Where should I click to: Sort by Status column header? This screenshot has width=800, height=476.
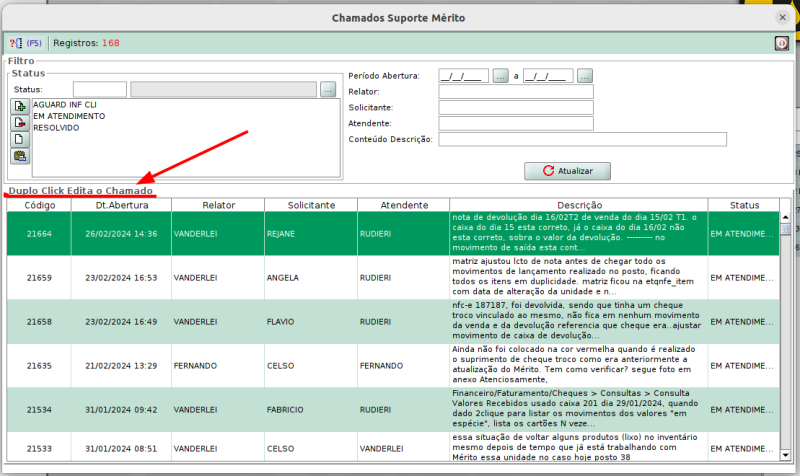(x=744, y=205)
